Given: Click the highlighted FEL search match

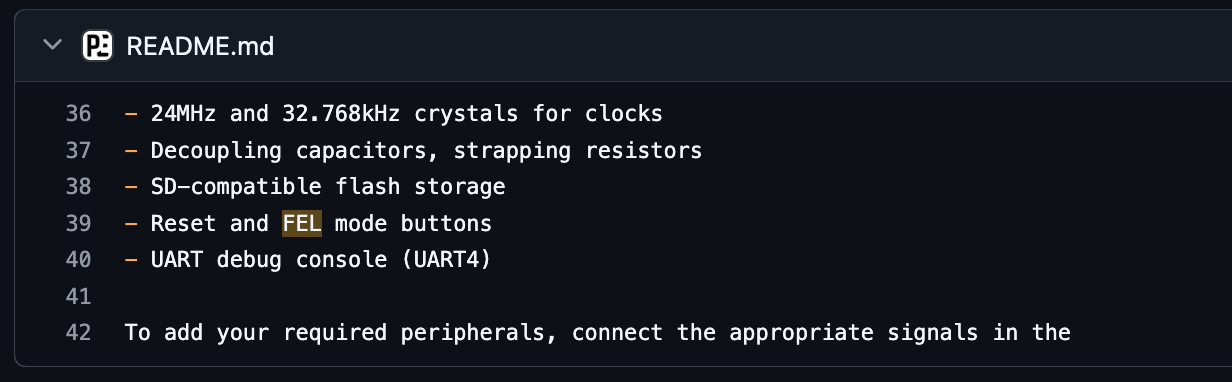Looking at the screenshot, I should [x=302, y=223].
